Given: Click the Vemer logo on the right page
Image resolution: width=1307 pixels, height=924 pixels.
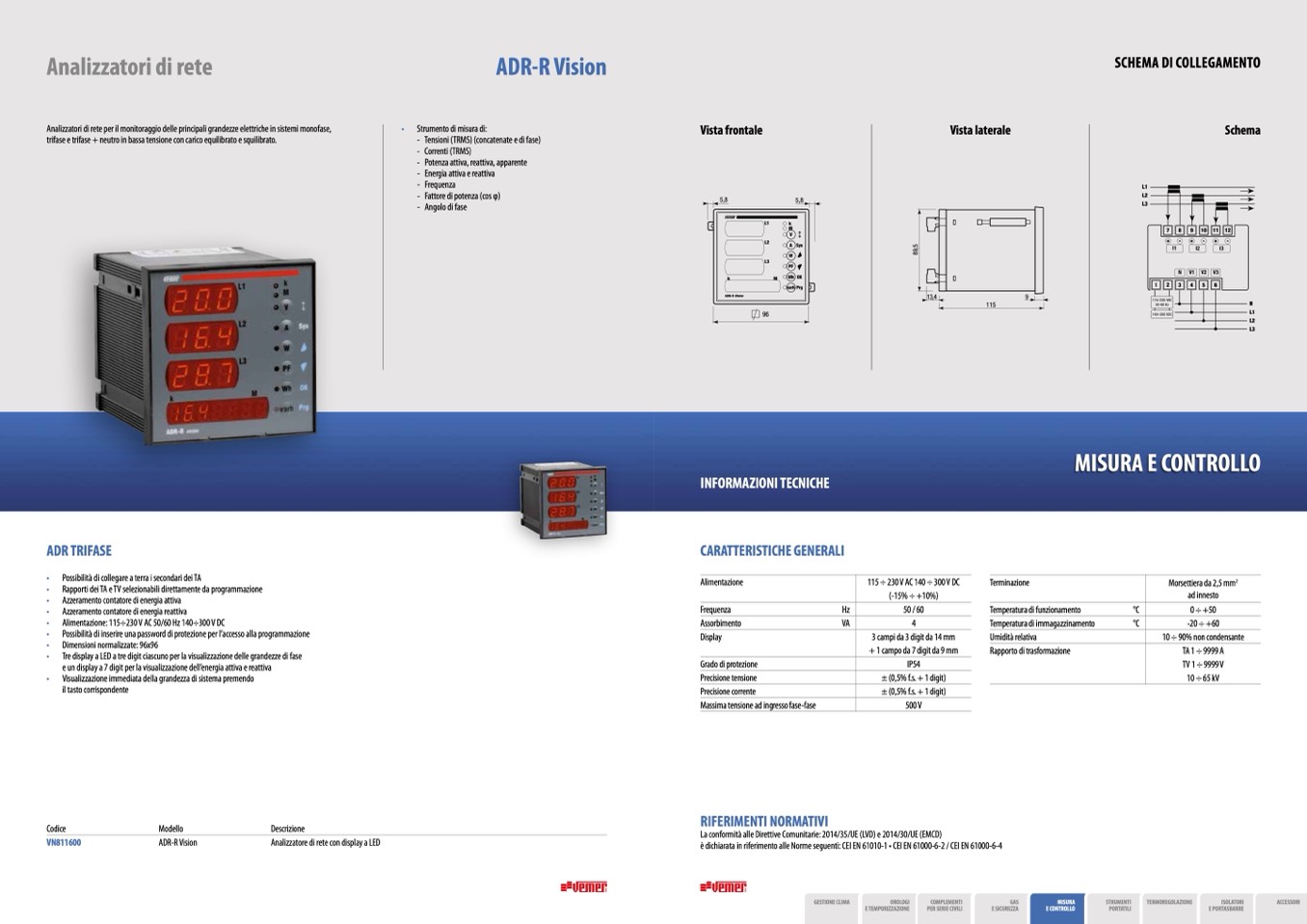Looking at the screenshot, I should click(x=724, y=886).
